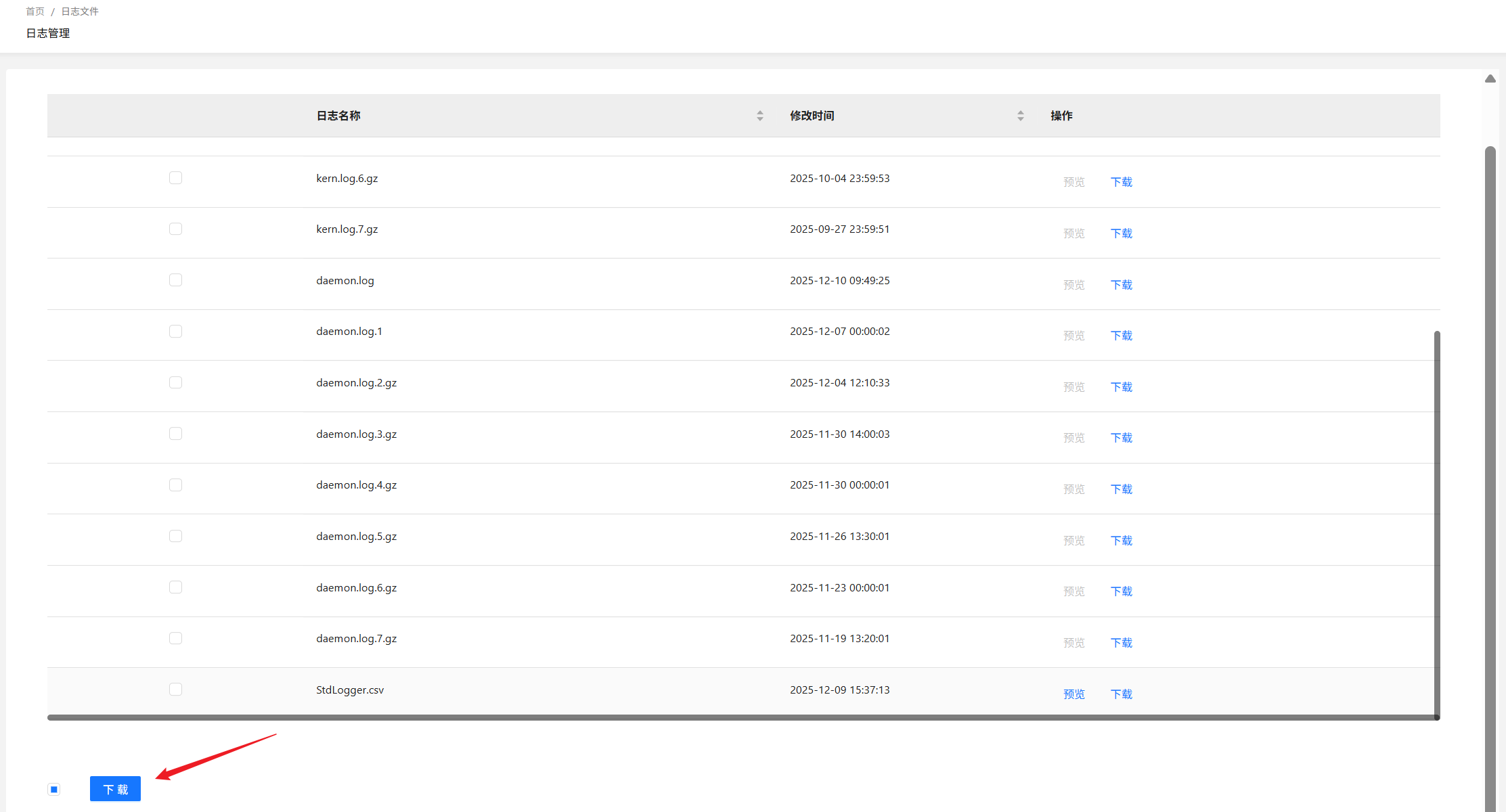This screenshot has height=812, width=1506.
Task: Download the StdLogger.csv file
Action: [1121, 694]
